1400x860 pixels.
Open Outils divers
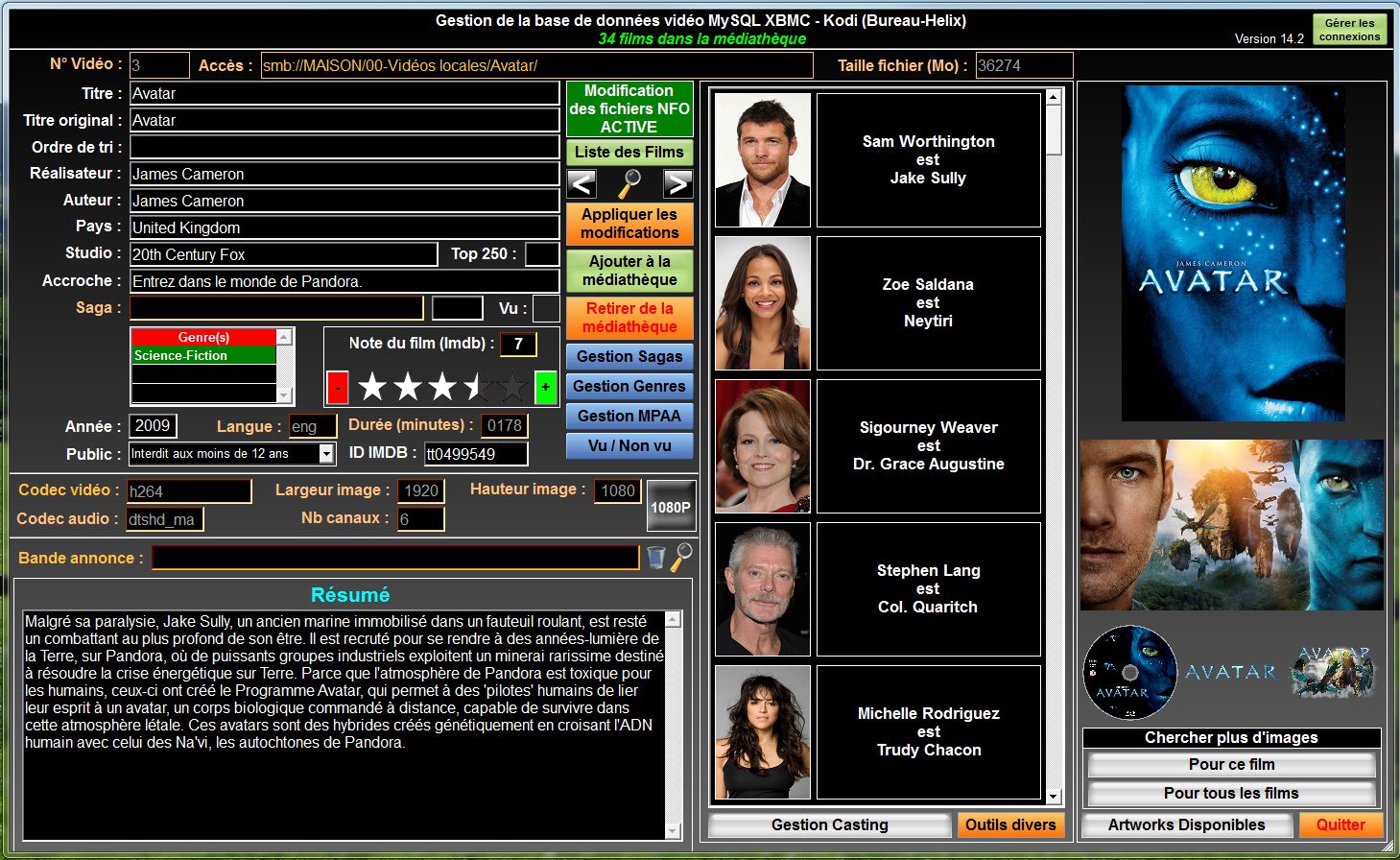point(1010,824)
